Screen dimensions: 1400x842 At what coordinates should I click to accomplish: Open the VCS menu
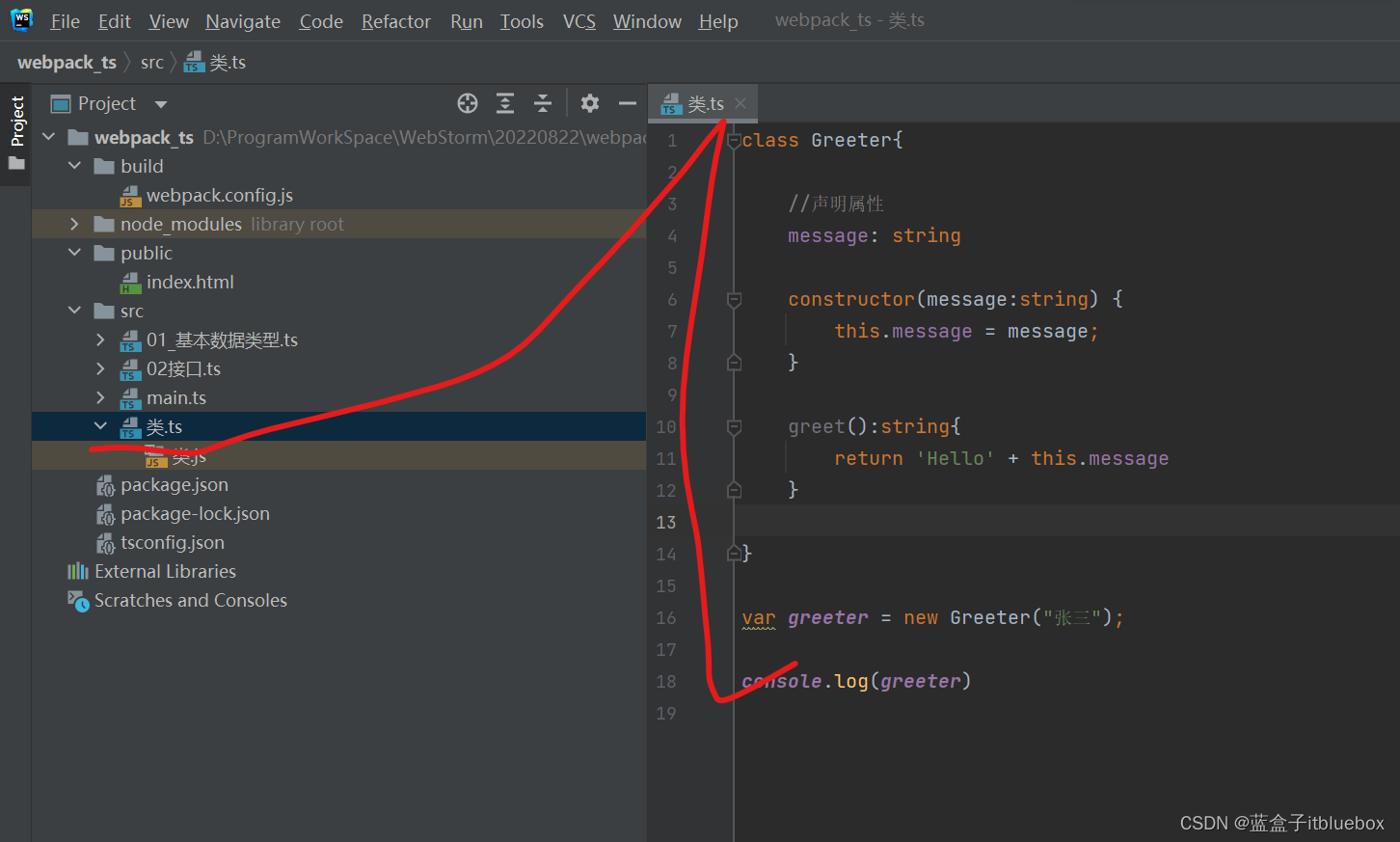coord(579,21)
